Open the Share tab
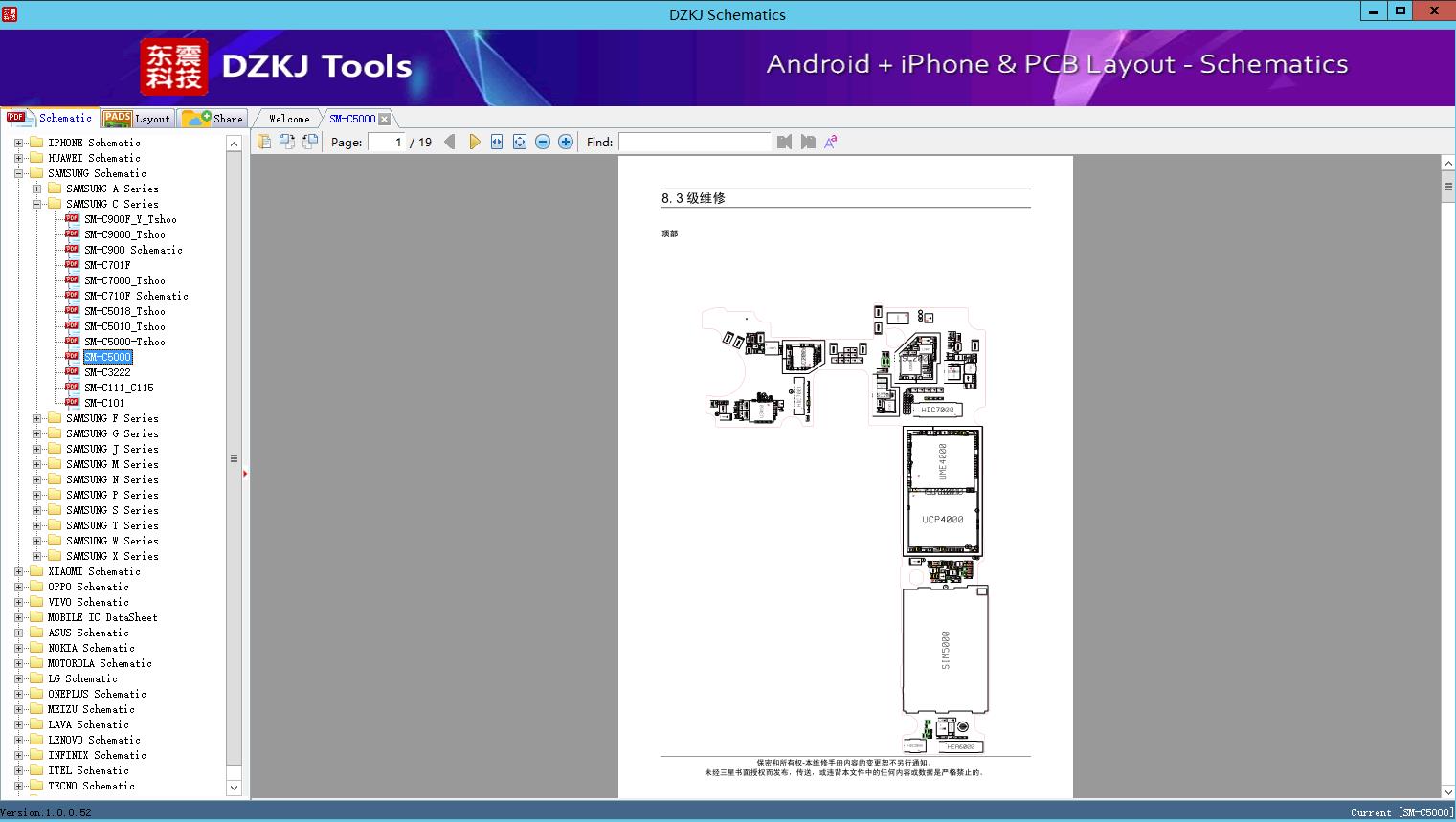Image resolution: width=1456 pixels, height=822 pixels. (x=213, y=119)
